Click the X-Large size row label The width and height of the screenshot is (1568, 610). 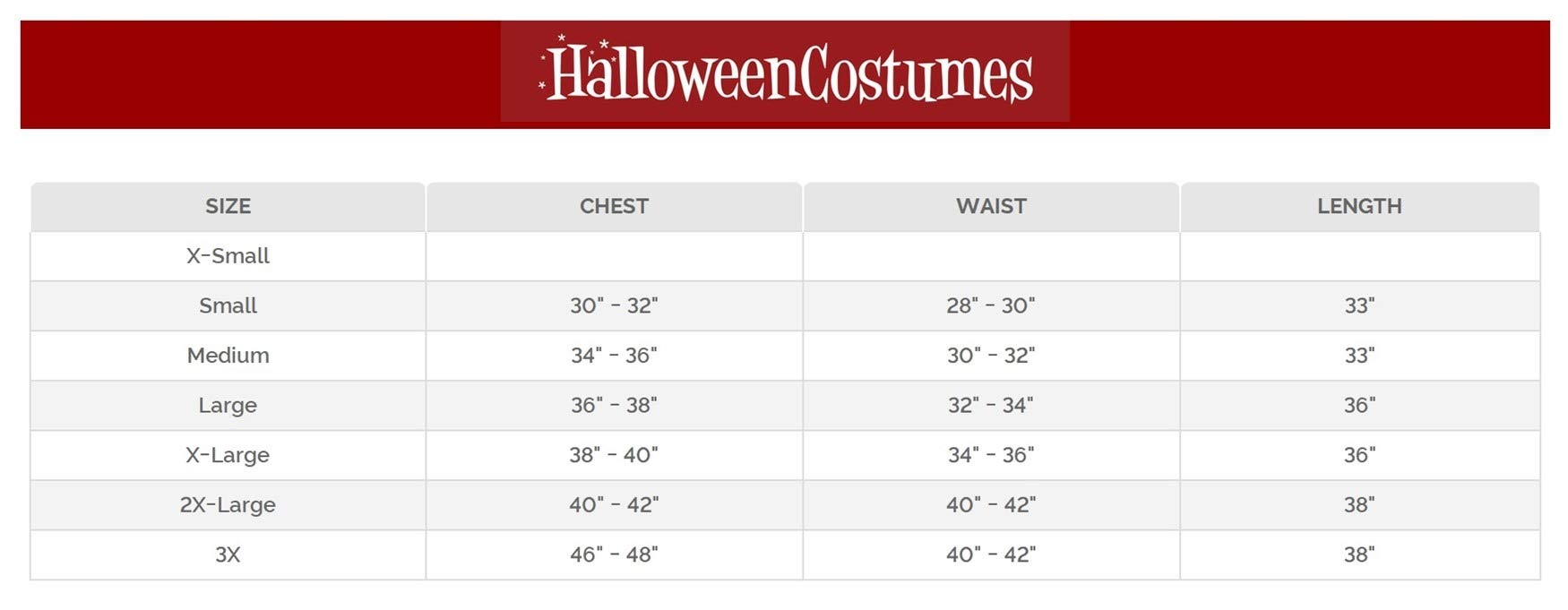[228, 455]
